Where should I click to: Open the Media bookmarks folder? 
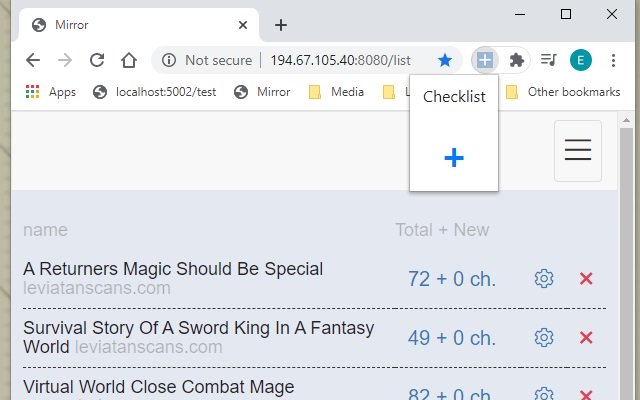click(336, 92)
